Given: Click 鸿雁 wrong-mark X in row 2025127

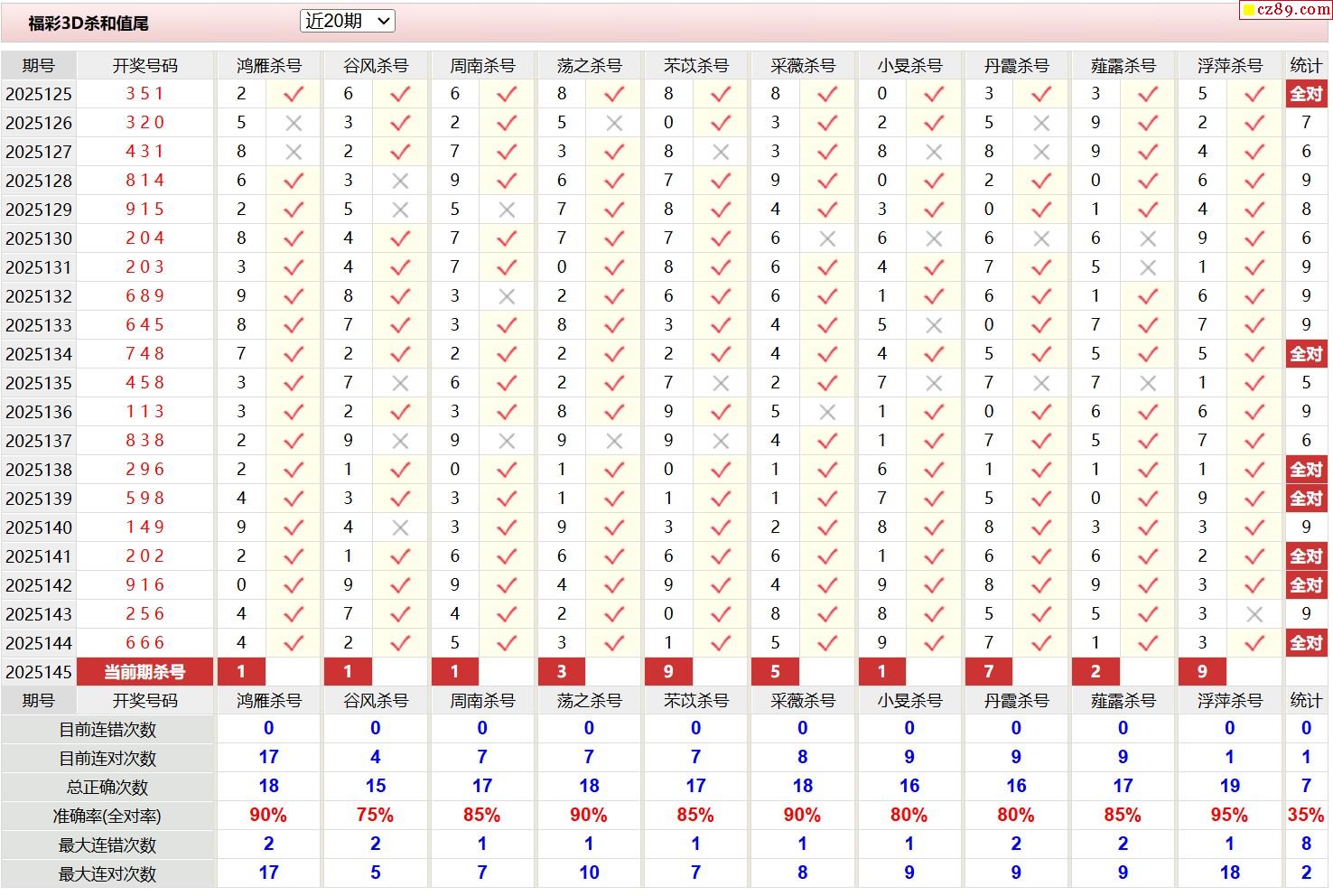Looking at the screenshot, I should pos(294,152).
